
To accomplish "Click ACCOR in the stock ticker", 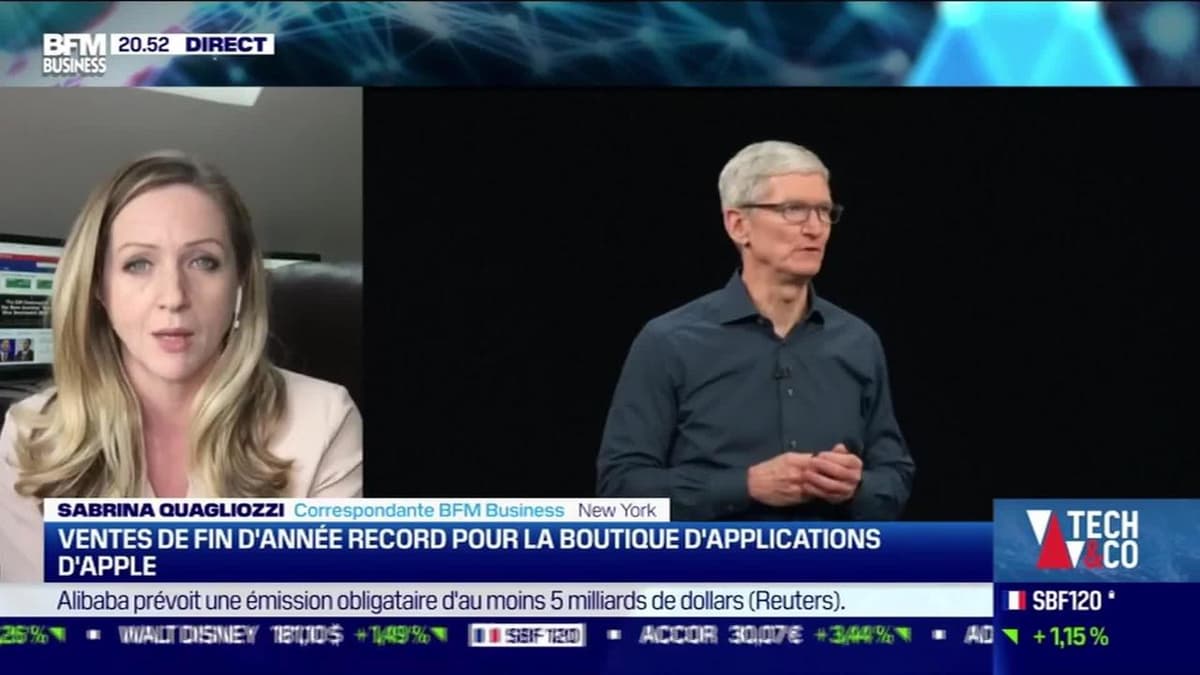I will tap(678, 634).
